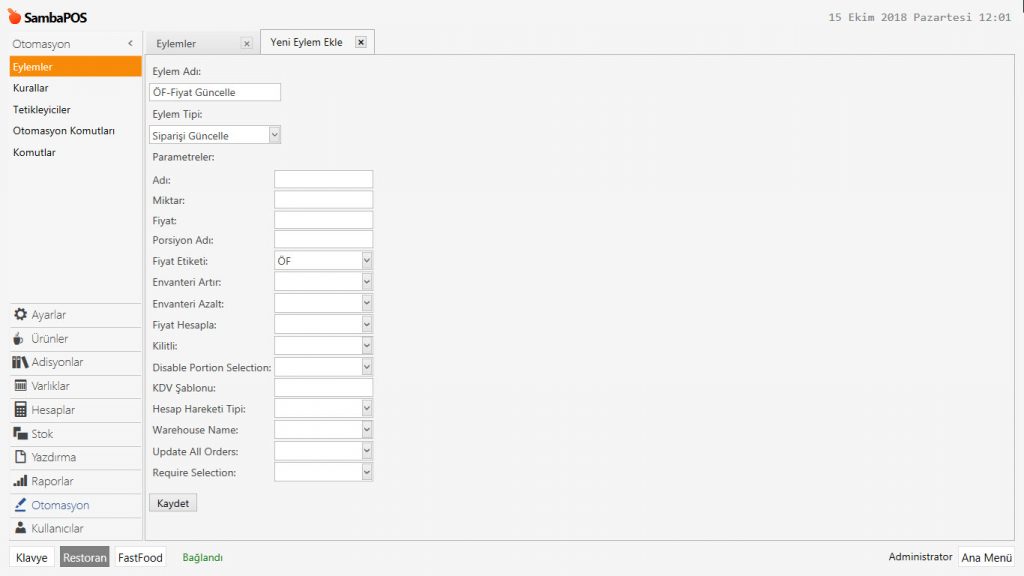1024x576 pixels.
Task: Click the Ana Menü button
Action: pos(986,558)
